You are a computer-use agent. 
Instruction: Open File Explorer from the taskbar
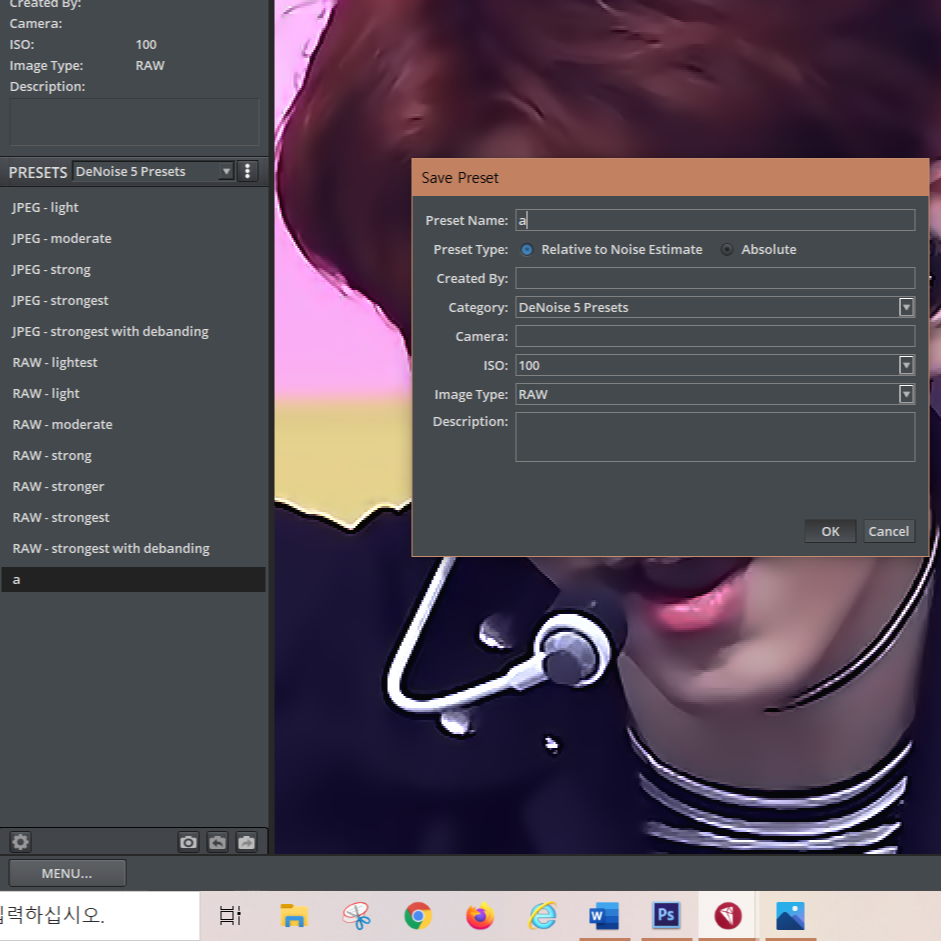click(x=293, y=916)
